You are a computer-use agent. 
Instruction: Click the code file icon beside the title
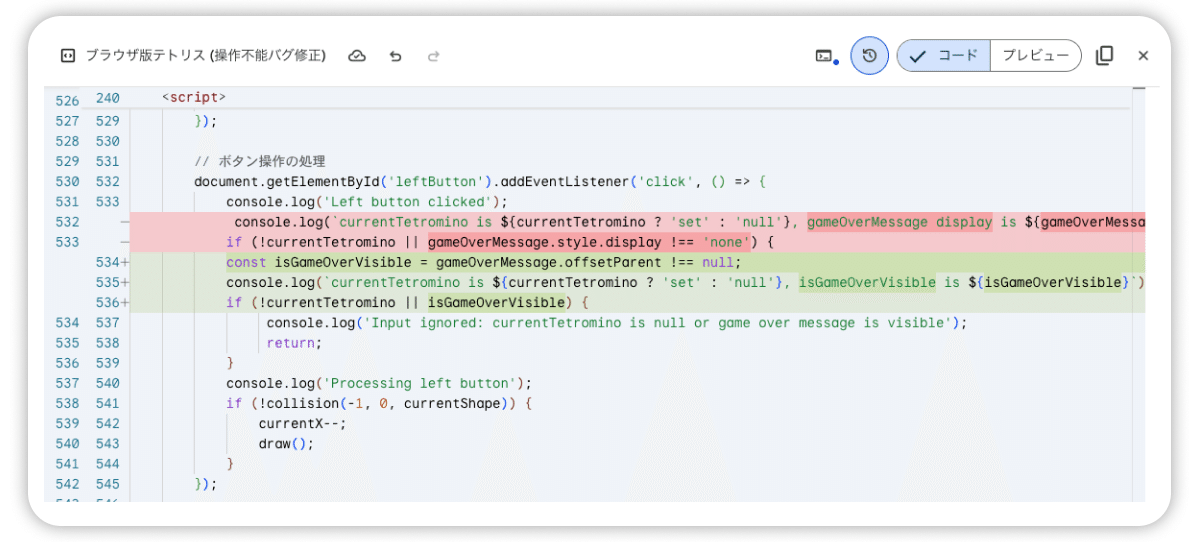click(68, 56)
